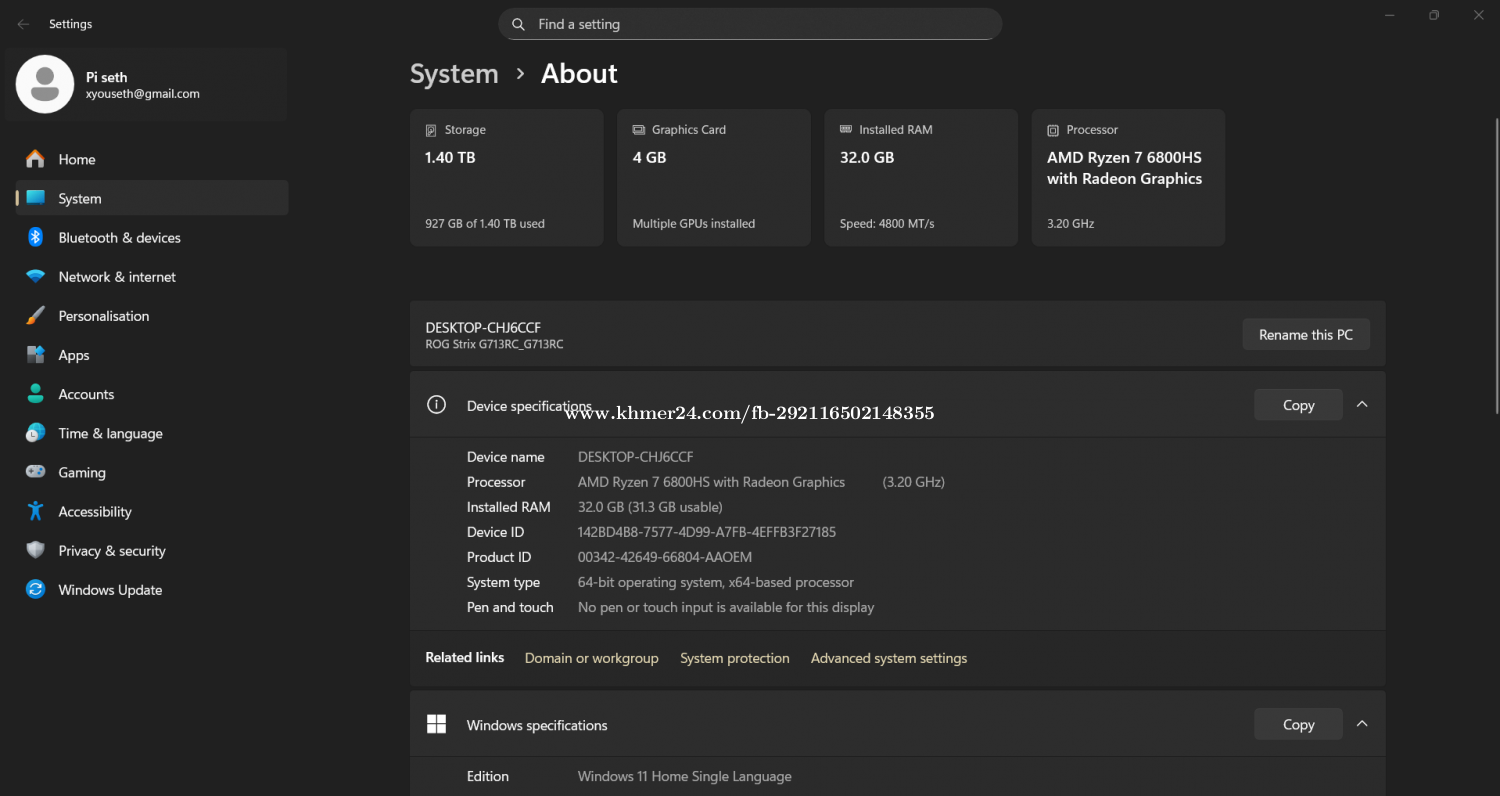This screenshot has width=1500, height=796.
Task: Open Time & language settings
Action: [x=110, y=433]
